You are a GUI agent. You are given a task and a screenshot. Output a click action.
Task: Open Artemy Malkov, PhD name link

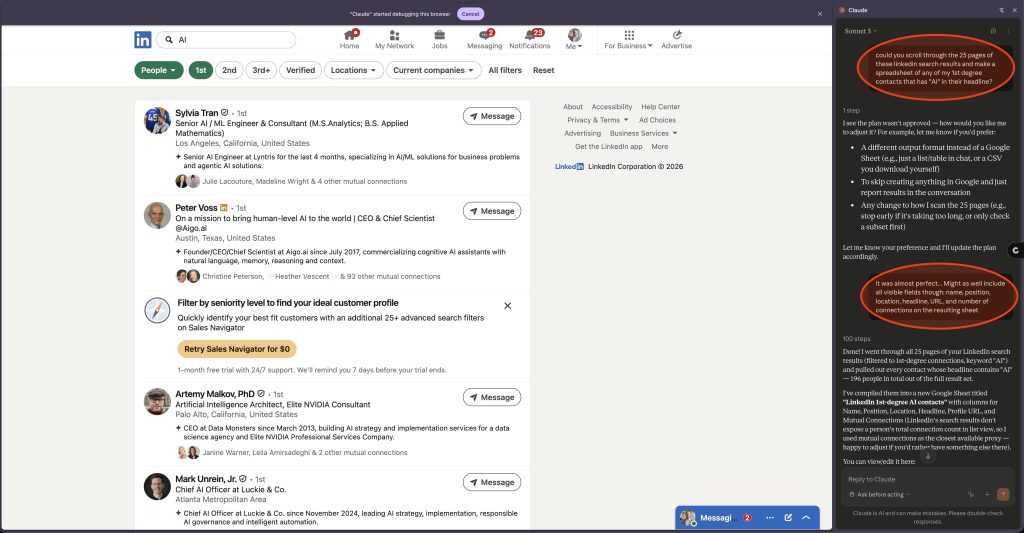215,394
